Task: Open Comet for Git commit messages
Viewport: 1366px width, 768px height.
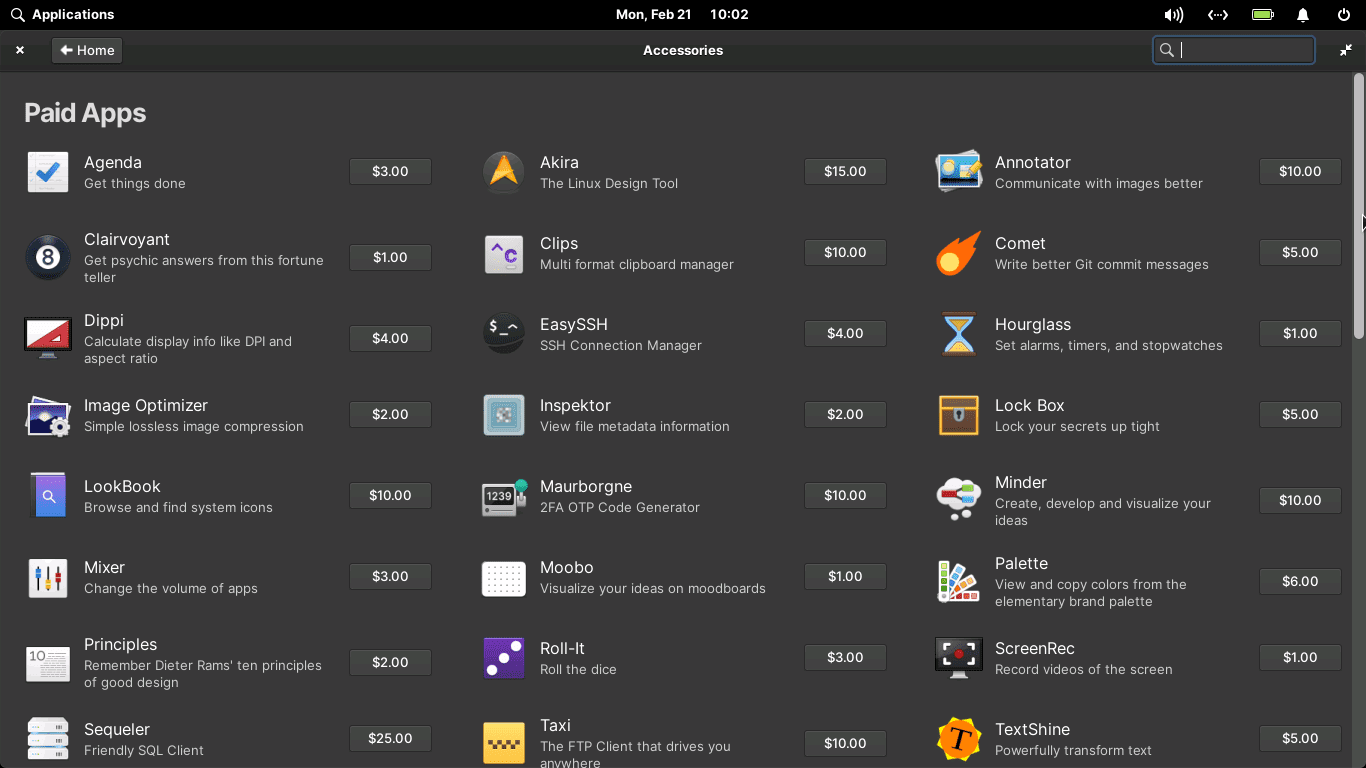Action: click(958, 253)
